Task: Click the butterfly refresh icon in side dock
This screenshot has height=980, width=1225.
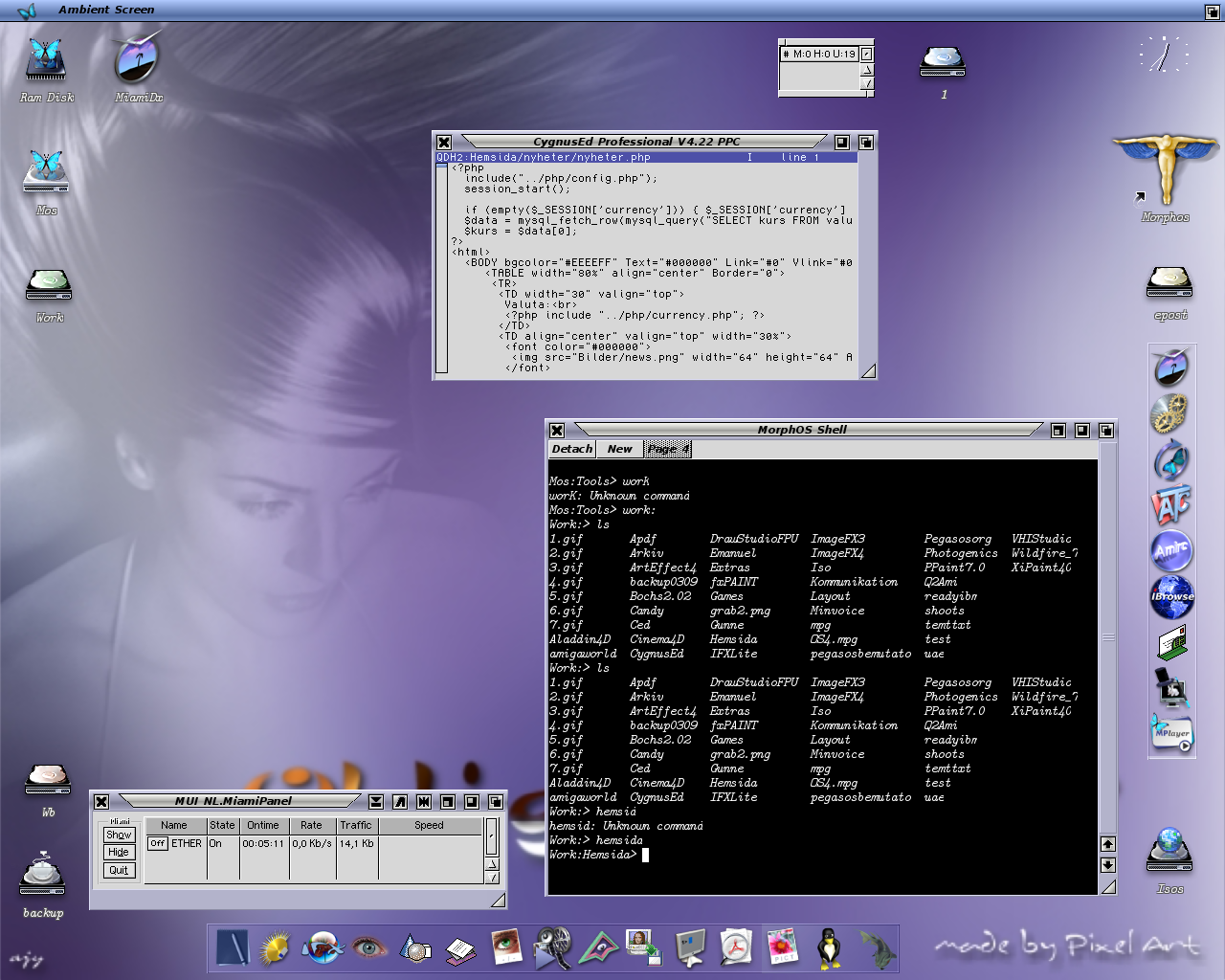Action: click(1171, 460)
